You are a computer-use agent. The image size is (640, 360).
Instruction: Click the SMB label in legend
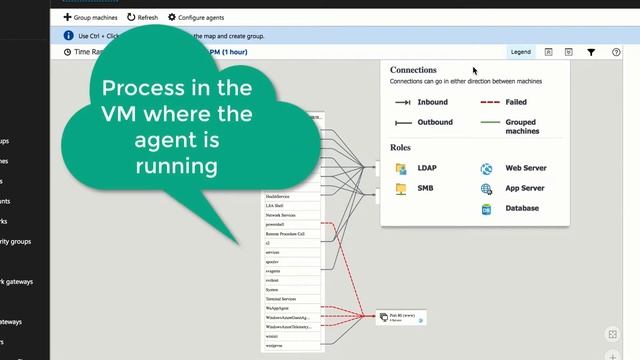click(x=425, y=188)
